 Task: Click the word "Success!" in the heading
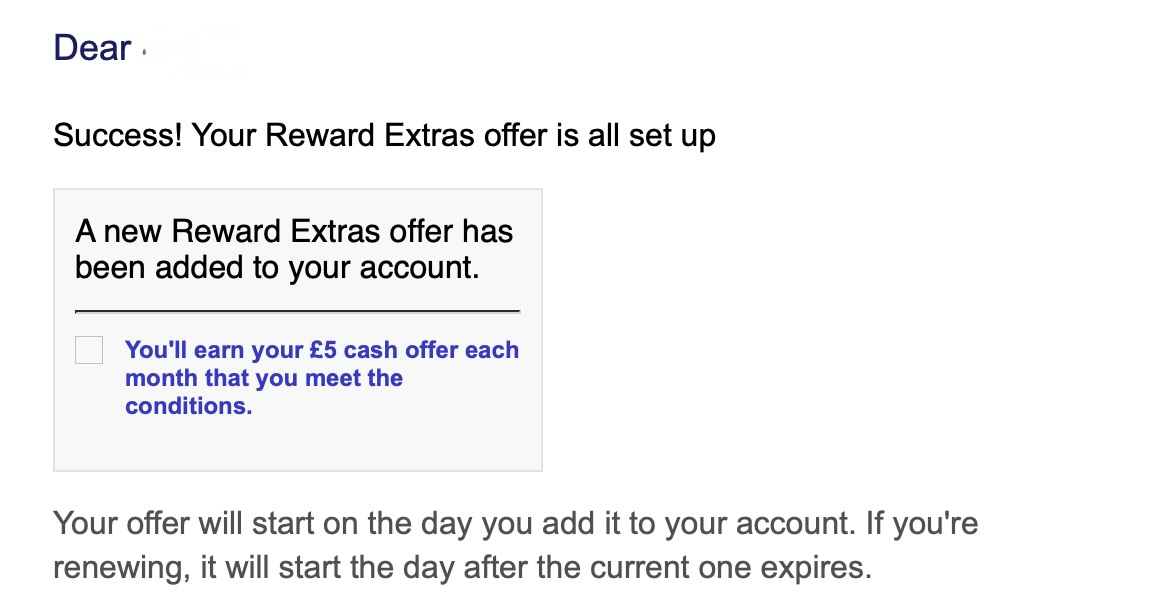click(x=117, y=136)
